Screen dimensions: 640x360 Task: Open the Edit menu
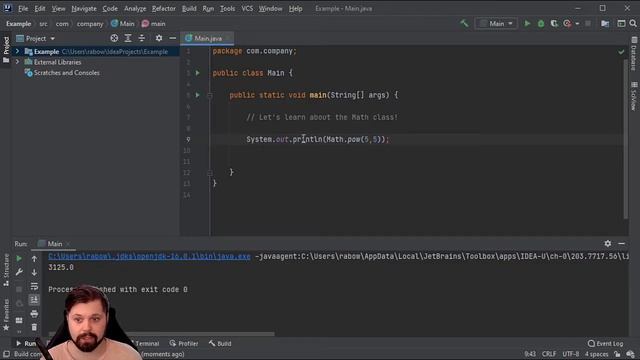[x=40, y=9]
